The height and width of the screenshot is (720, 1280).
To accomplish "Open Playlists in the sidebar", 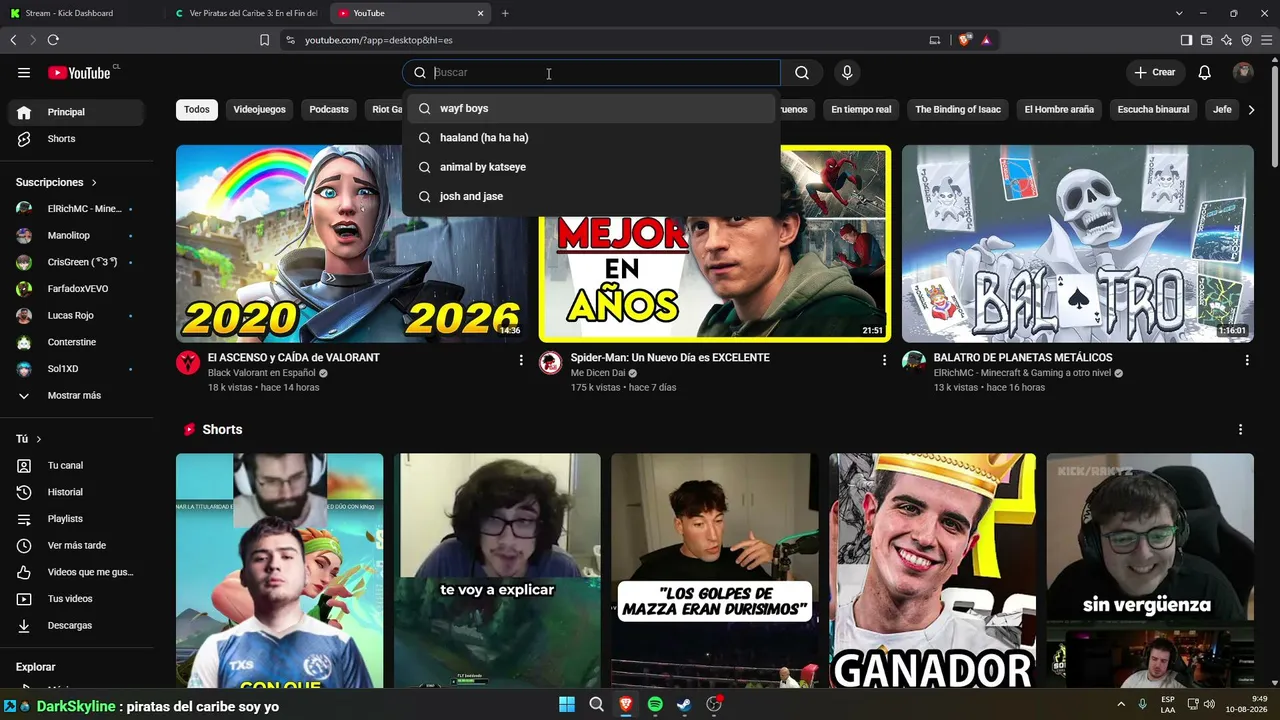I will click(x=76, y=519).
